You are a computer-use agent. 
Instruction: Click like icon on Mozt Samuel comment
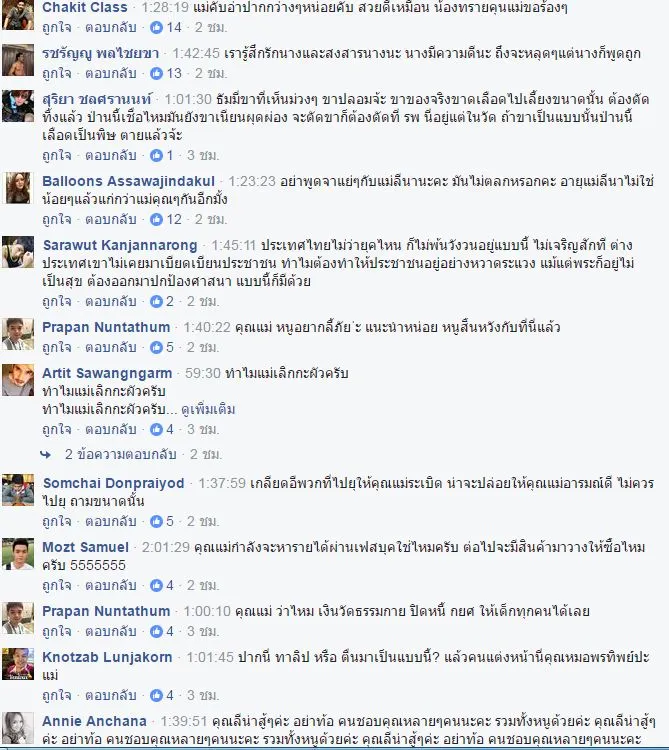coord(156,585)
